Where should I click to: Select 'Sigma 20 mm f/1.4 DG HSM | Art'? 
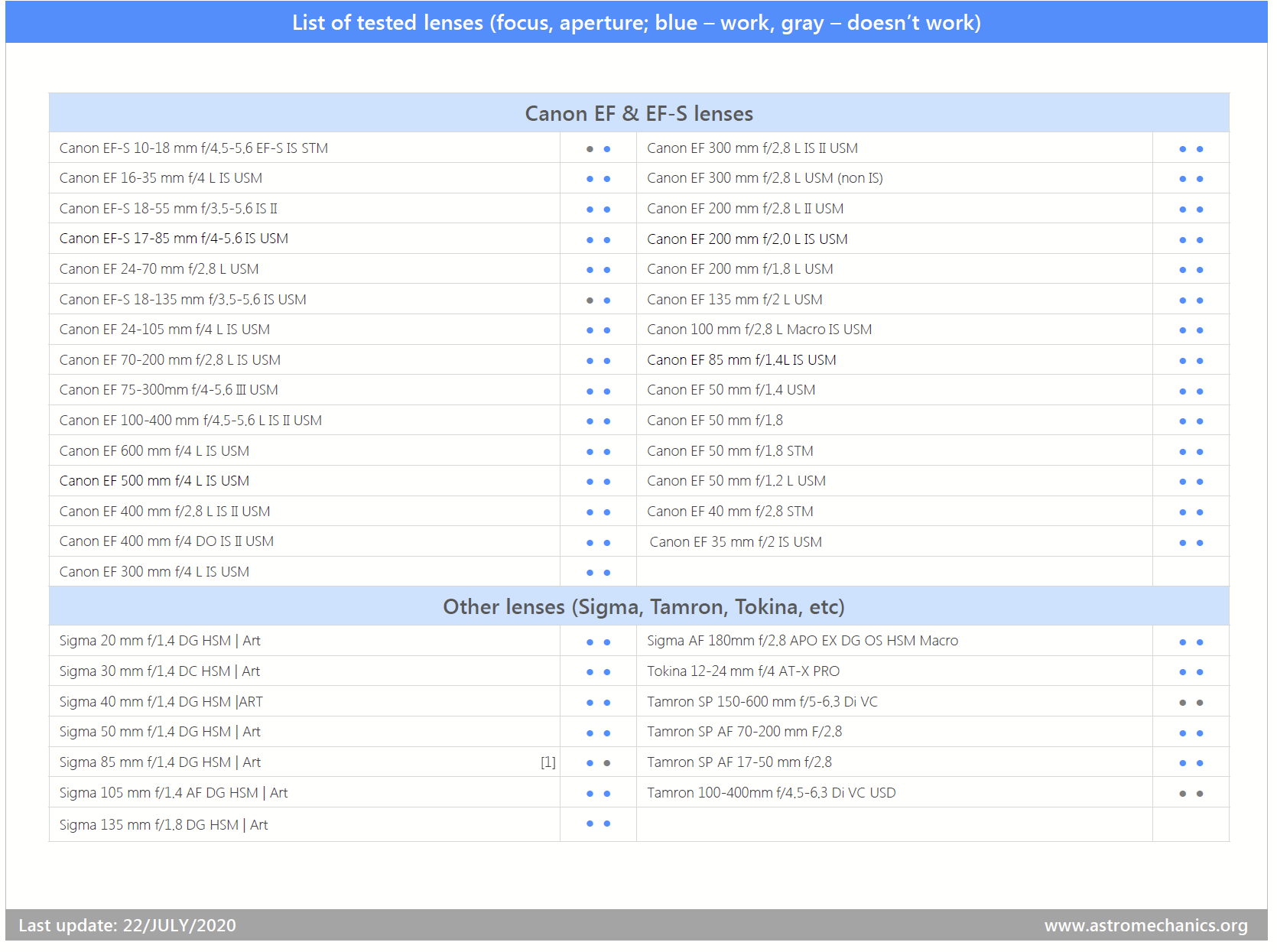coord(160,641)
